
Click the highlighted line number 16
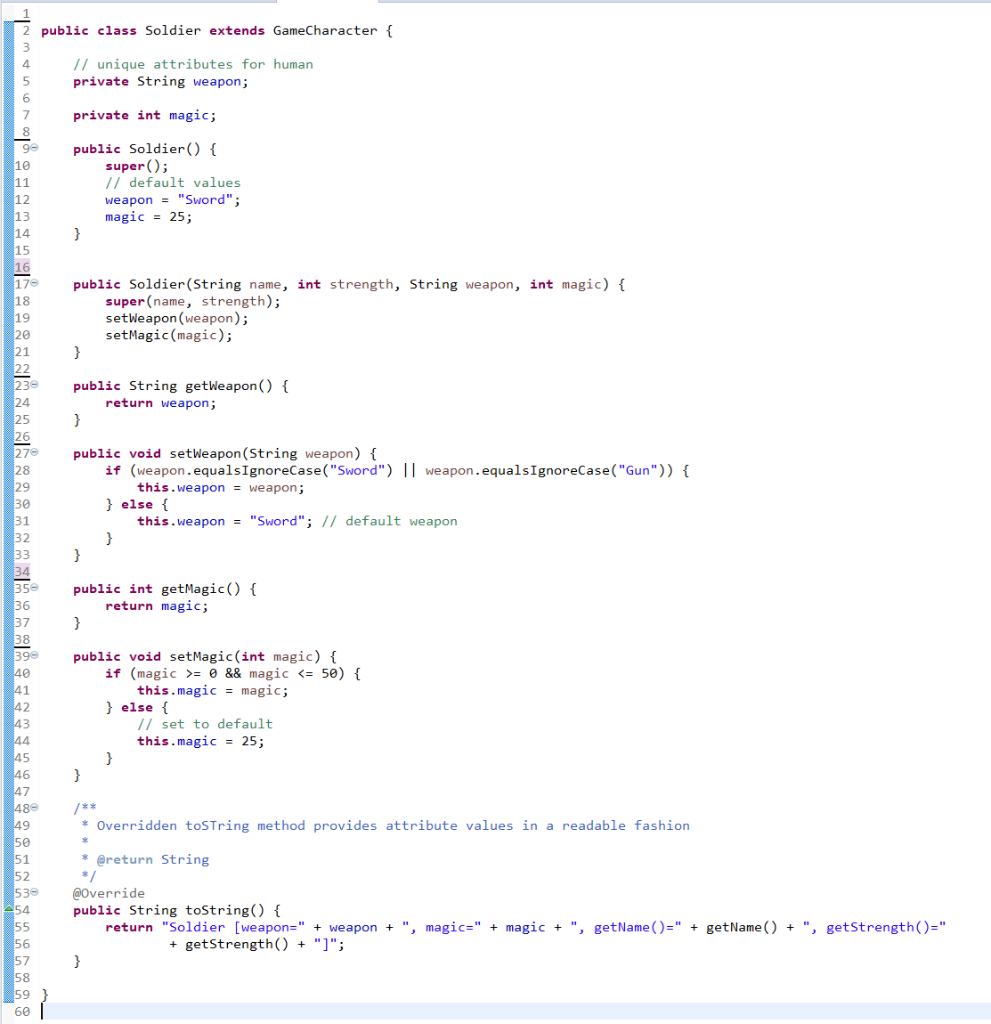coord(22,267)
